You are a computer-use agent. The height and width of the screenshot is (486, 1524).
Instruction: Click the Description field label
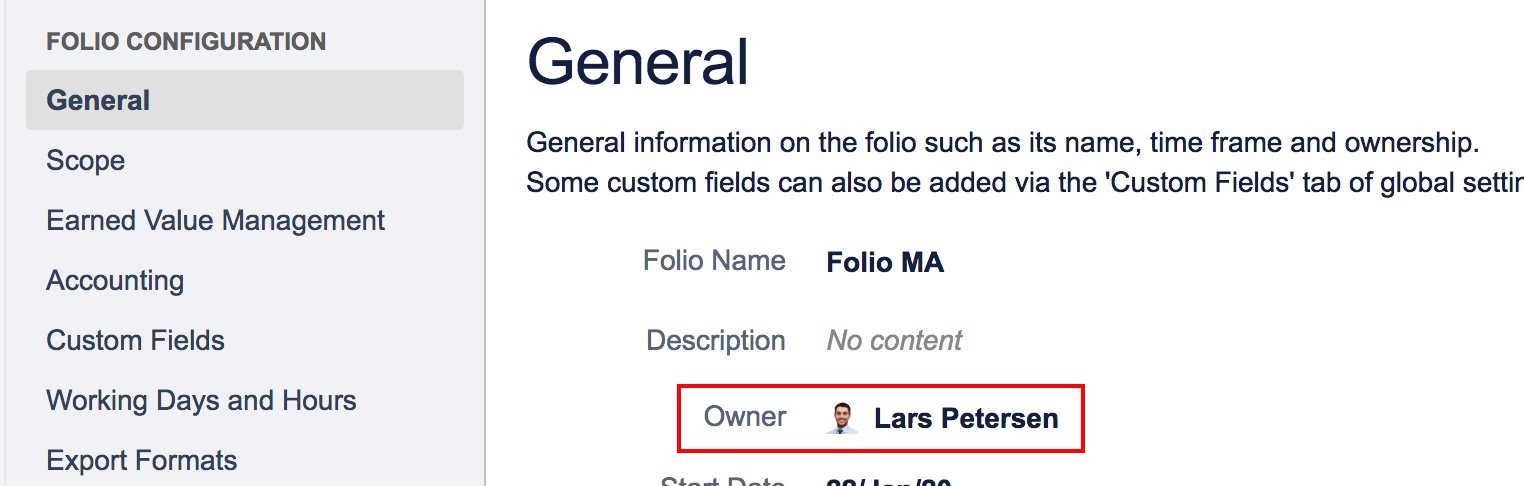pos(716,340)
